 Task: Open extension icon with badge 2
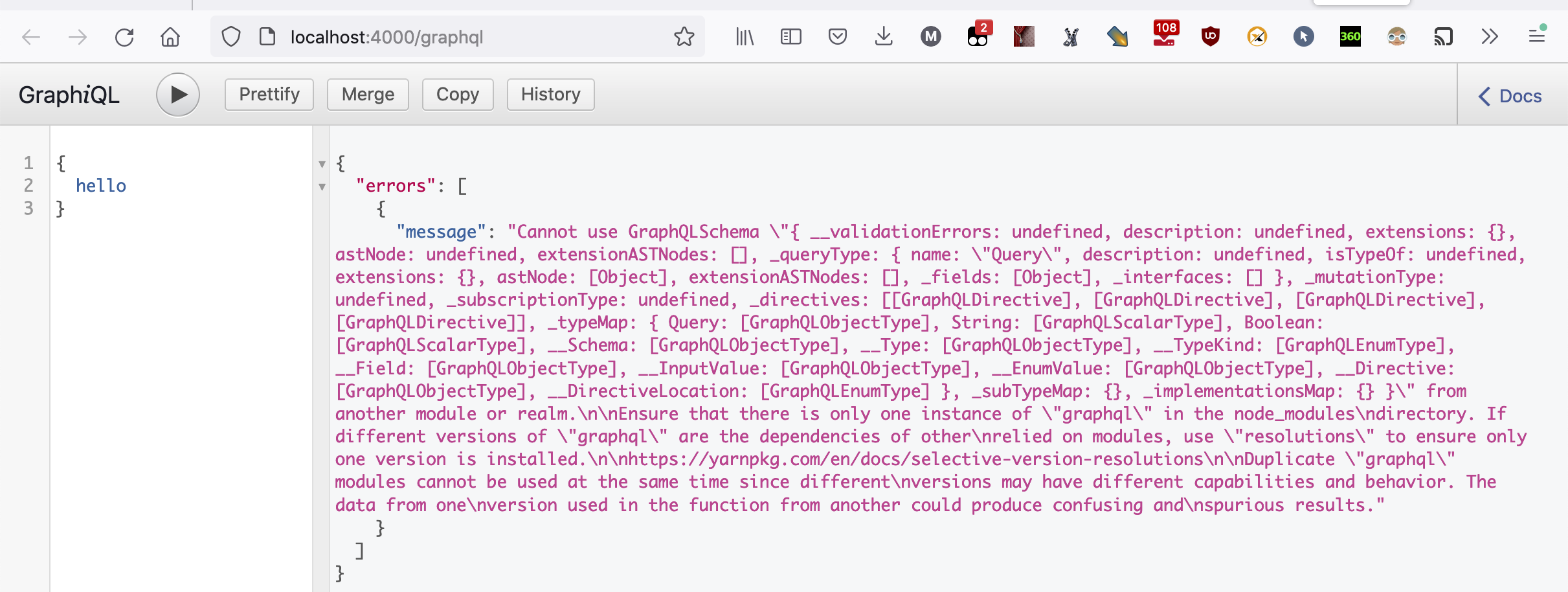tap(979, 36)
